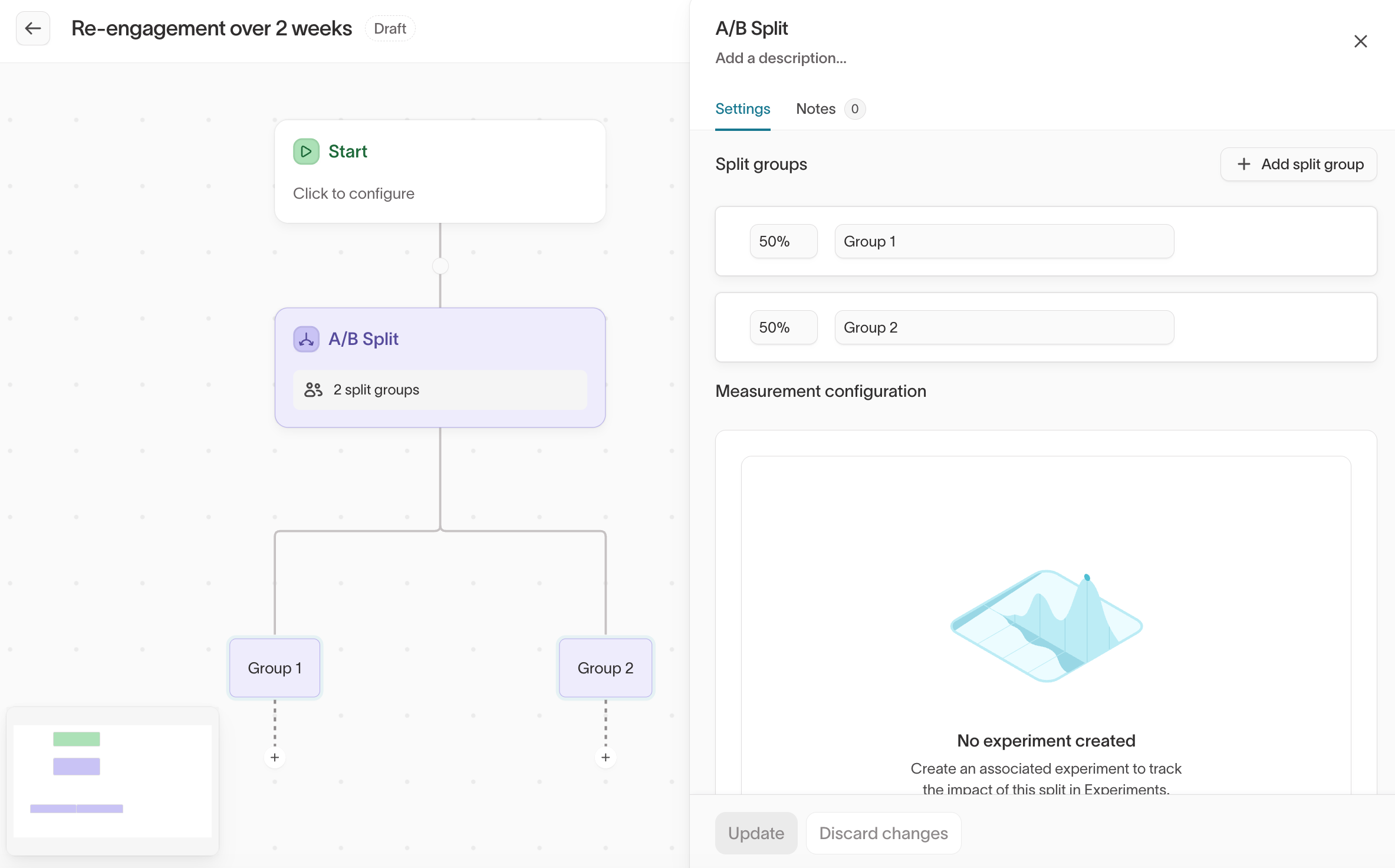Select the Group 1 branch node
The width and height of the screenshot is (1395, 868).
pos(275,668)
